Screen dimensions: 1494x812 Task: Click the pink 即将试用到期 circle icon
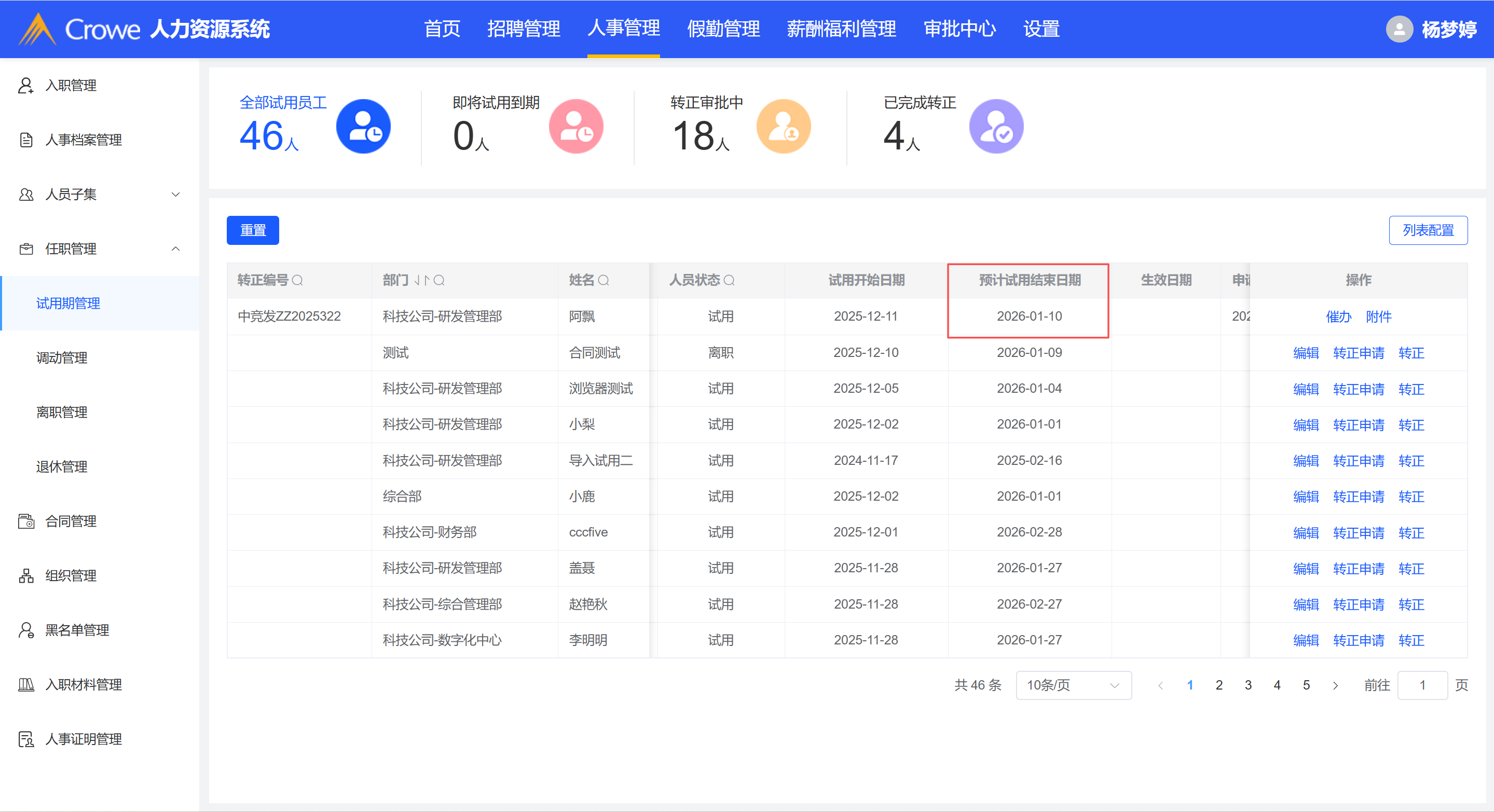click(x=576, y=127)
